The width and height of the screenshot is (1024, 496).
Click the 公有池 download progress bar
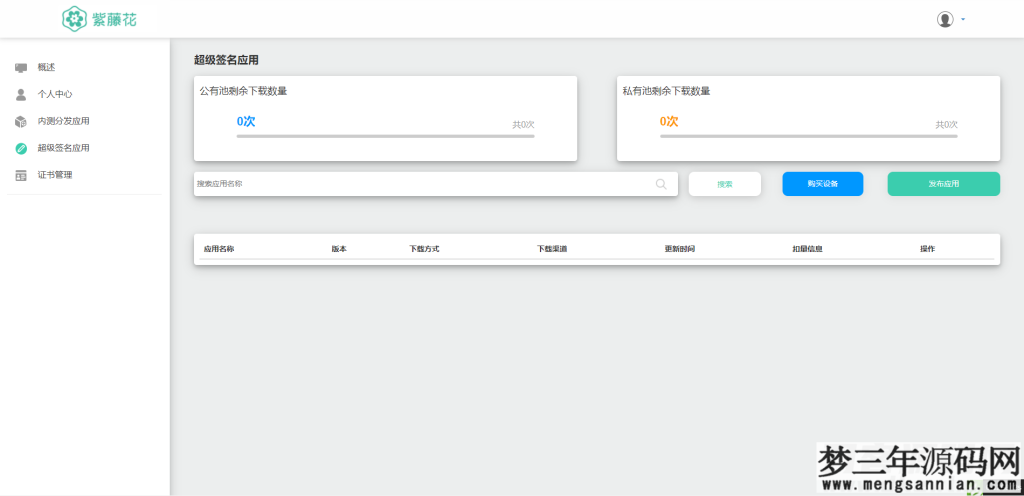[x=385, y=136]
